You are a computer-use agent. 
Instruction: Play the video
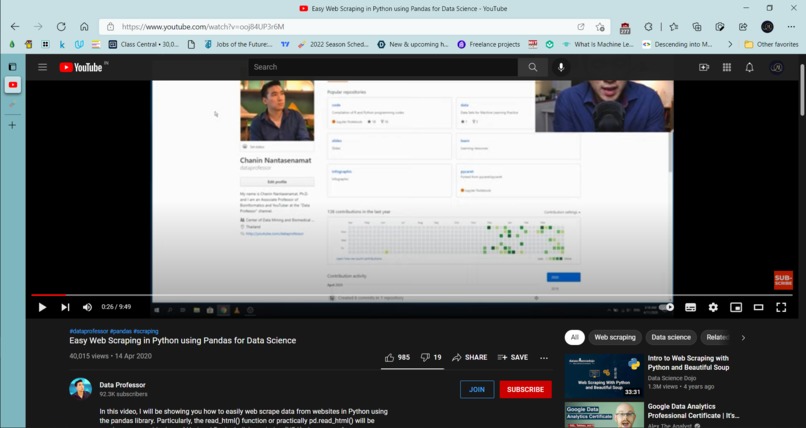(42, 307)
